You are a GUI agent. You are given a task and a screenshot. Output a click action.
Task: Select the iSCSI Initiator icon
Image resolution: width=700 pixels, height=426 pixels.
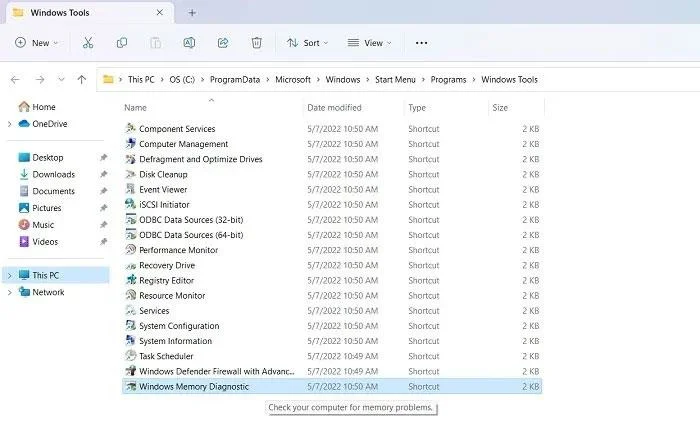[x=130, y=205]
